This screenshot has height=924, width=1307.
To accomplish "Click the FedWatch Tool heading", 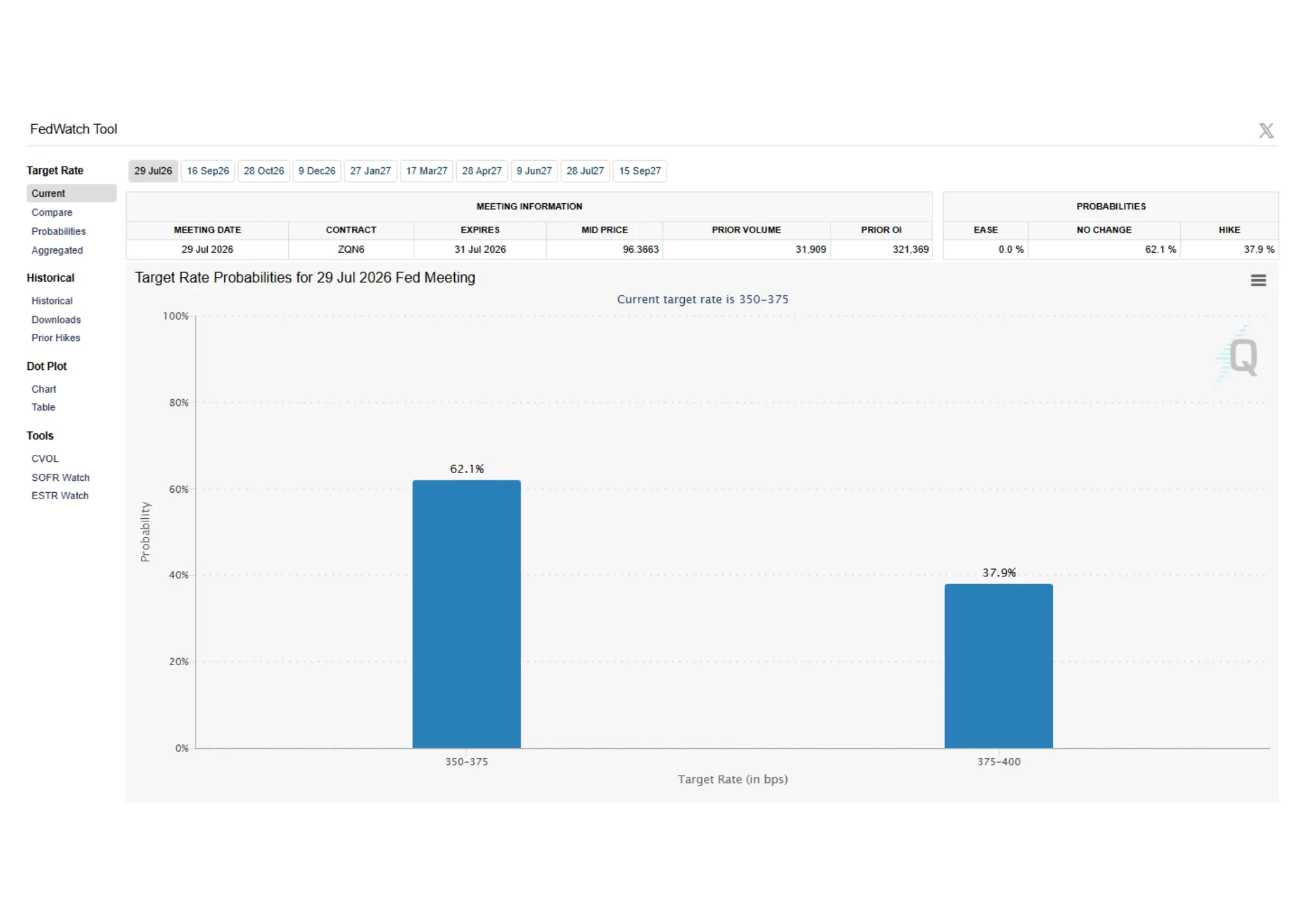I will tap(74, 129).
